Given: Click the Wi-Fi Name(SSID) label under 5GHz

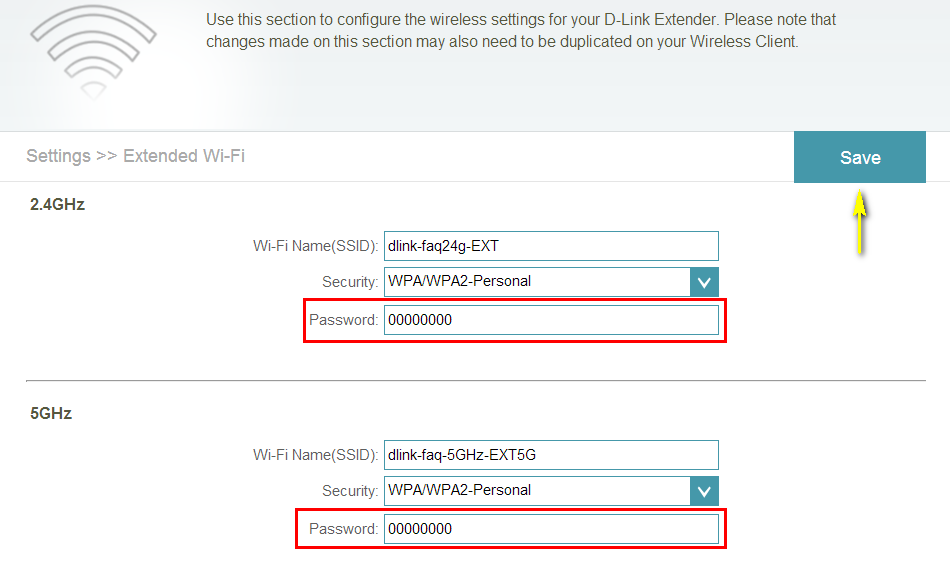Looking at the screenshot, I should [315, 455].
